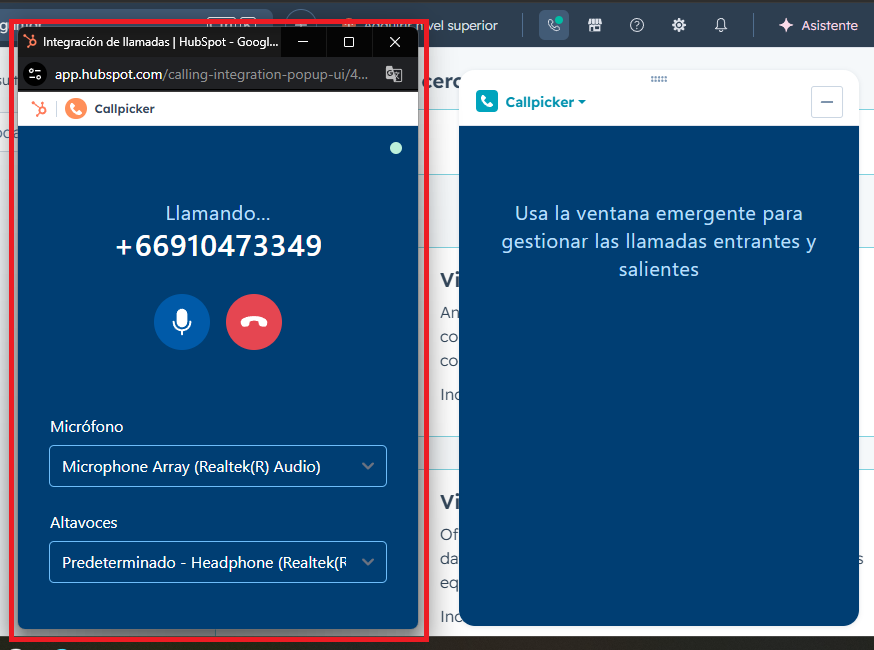
Task: Open site information icon in address bar
Action: (35, 74)
